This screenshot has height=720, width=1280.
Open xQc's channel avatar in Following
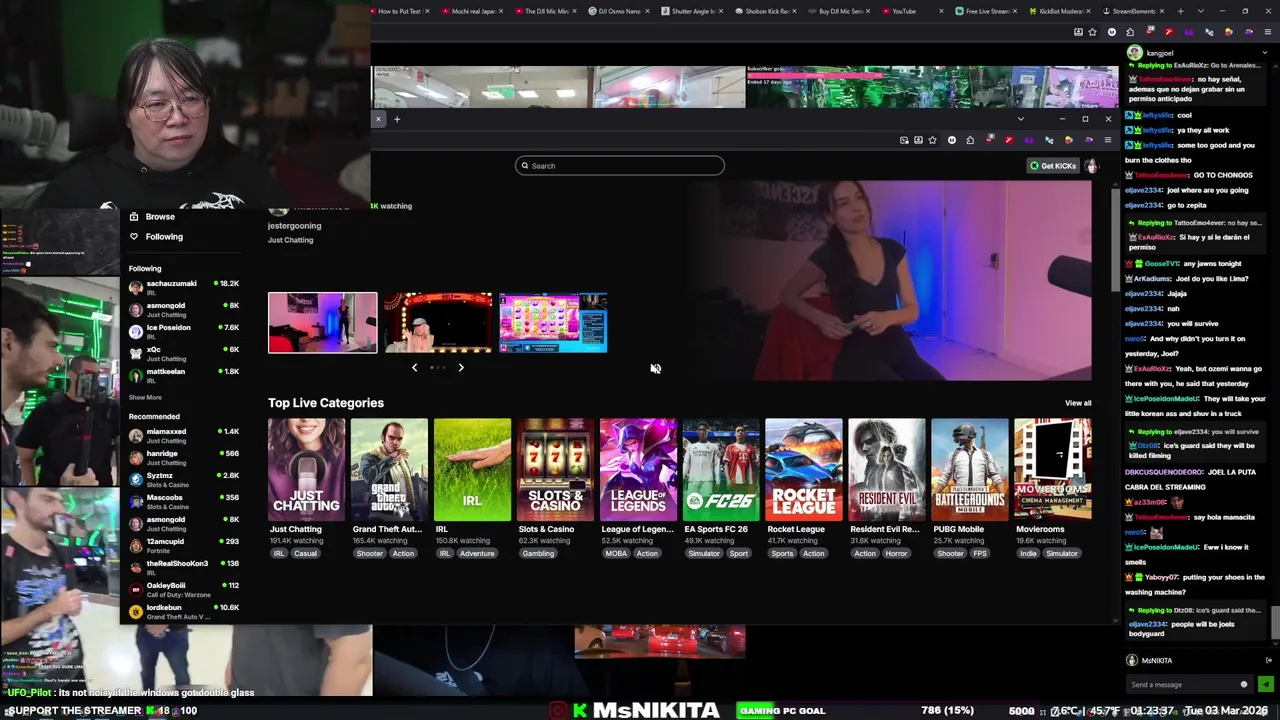(136, 354)
